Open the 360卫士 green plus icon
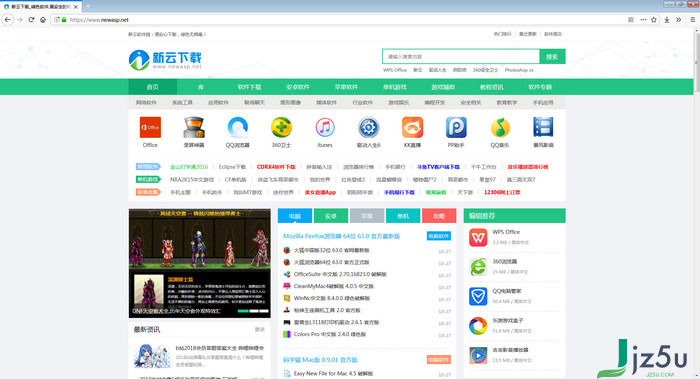The image size is (700, 379). point(281,127)
